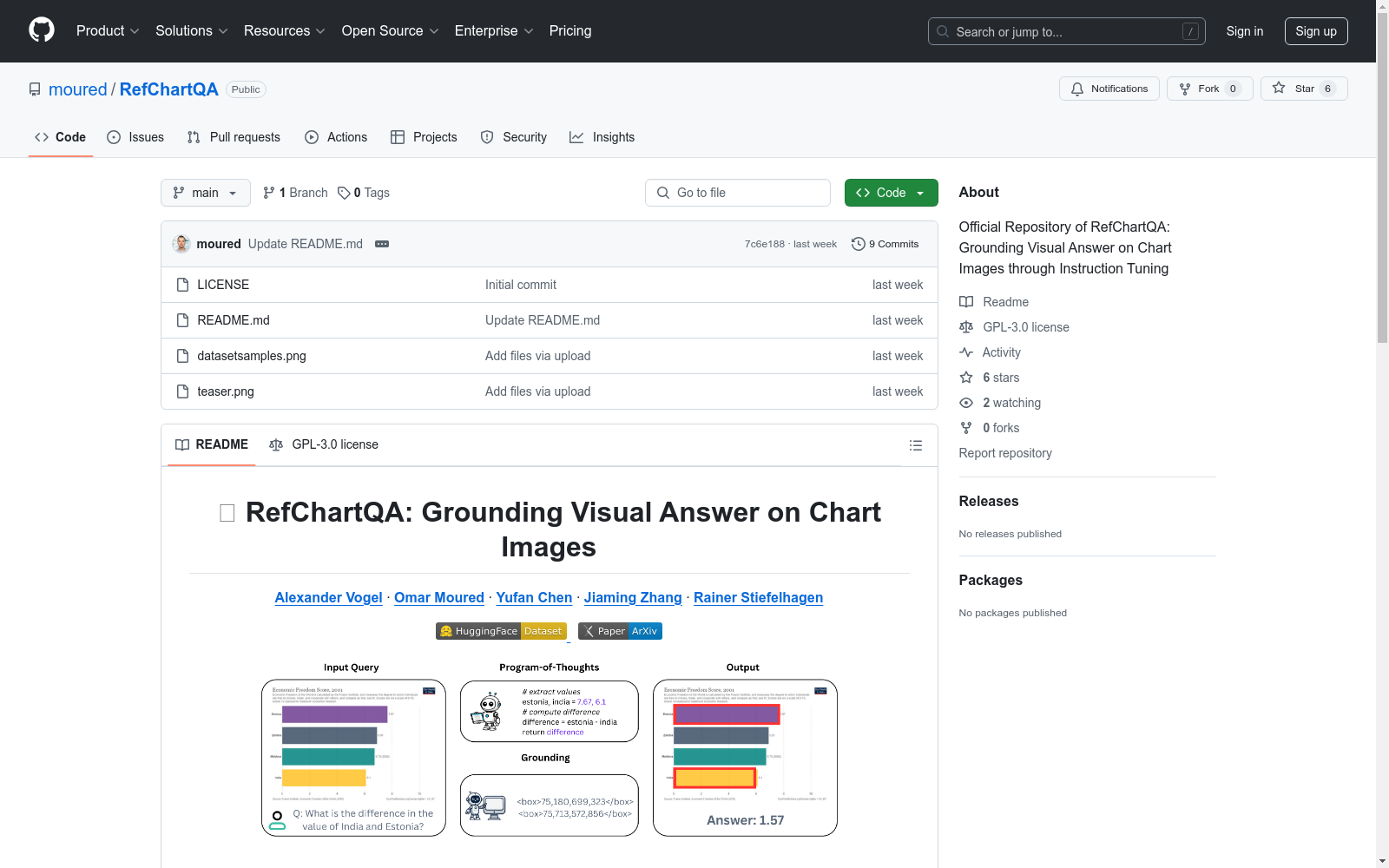Click the HuggingFace Dataset badge
Screen dimensions: 1389x868
coord(501,631)
